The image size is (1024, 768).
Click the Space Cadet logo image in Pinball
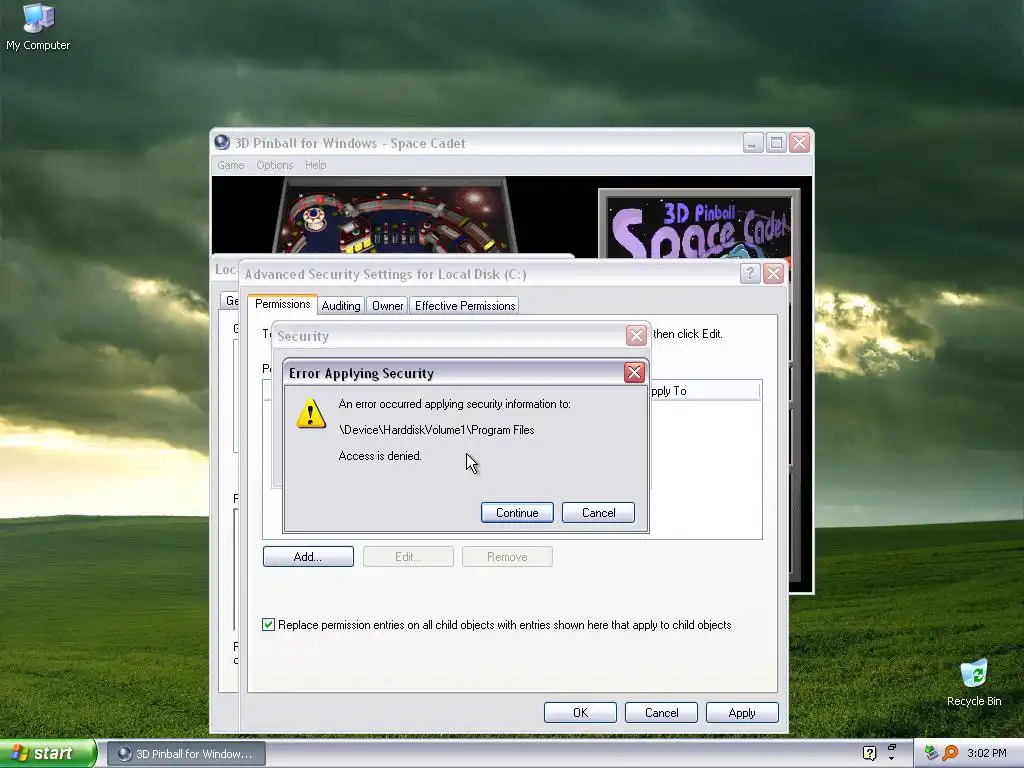coord(699,227)
